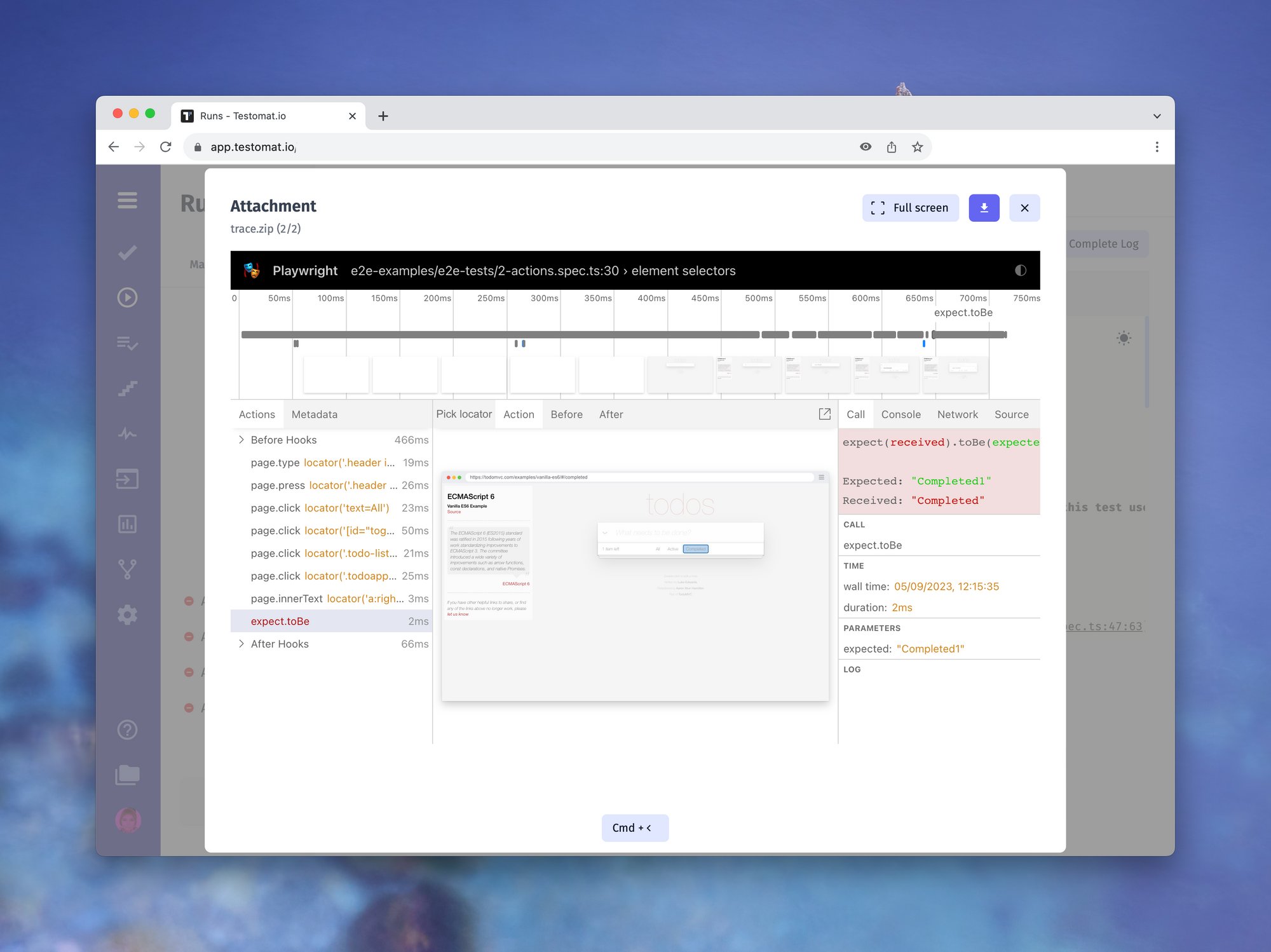
Task: Open the analytics bar-chart icon in the sidebar
Action: [127, 524]
